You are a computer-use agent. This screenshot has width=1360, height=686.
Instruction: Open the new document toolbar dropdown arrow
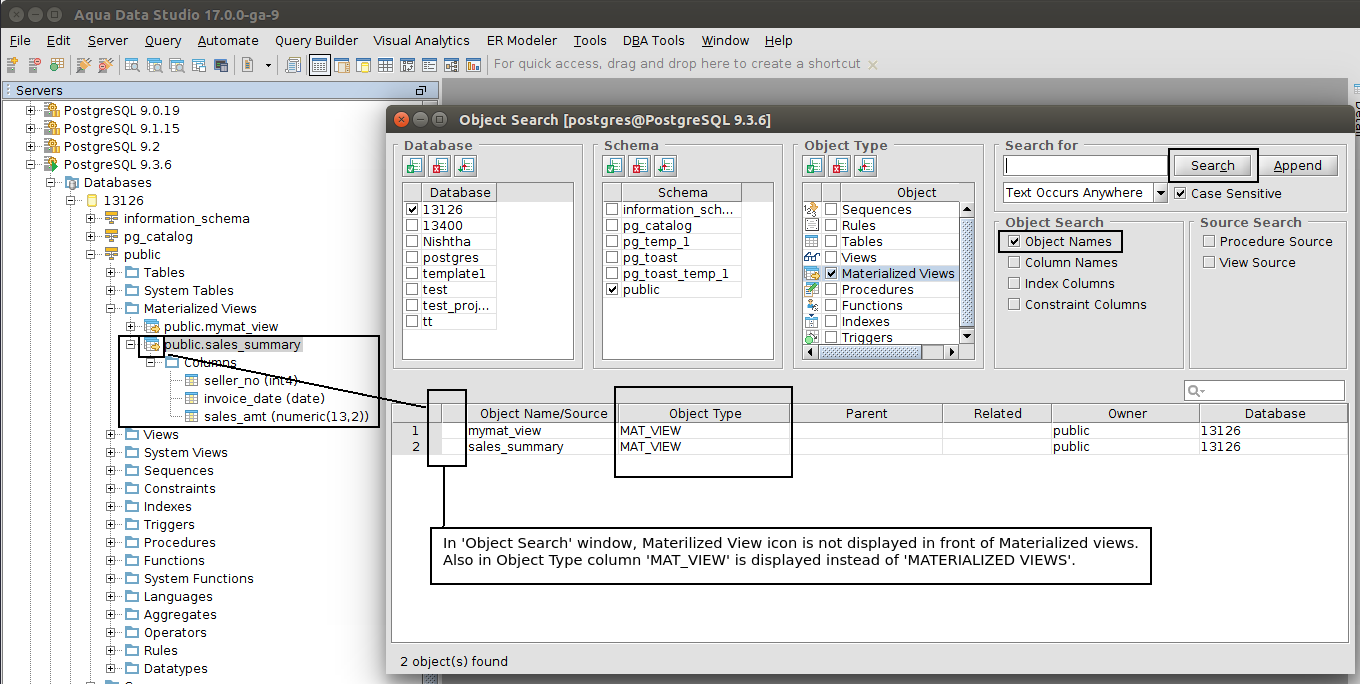268,65
